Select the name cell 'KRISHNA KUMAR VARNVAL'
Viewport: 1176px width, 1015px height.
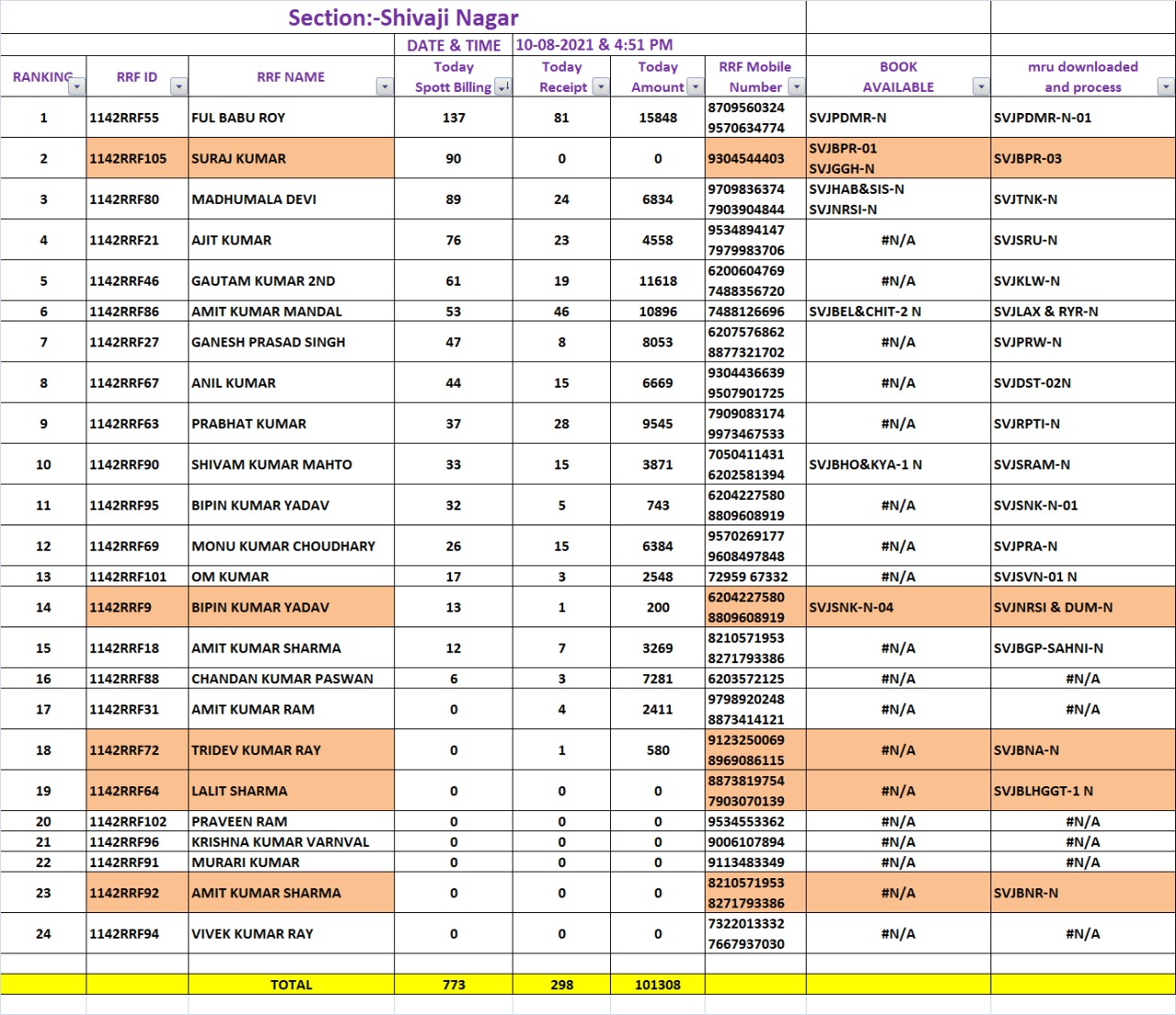pos(291,841)
